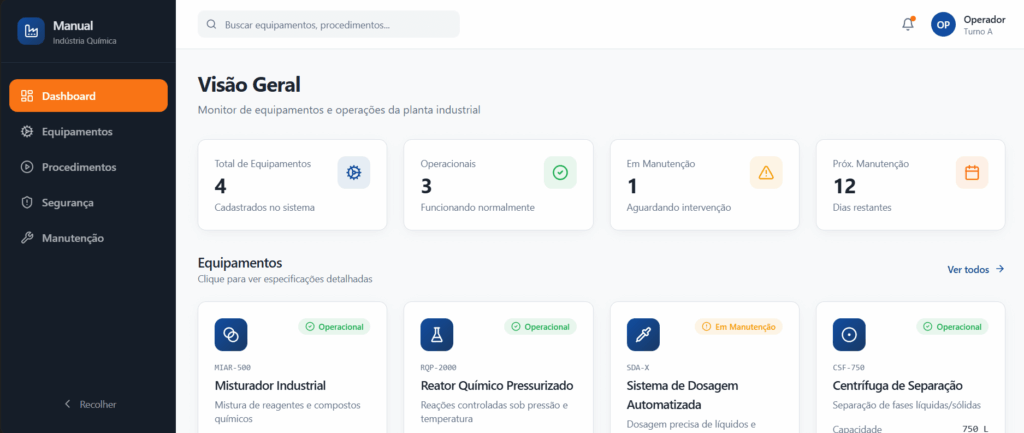This screenshot has width=1024, height=433.
Task: Click the capacity value 750 L
Action: [x=975, y=429]
